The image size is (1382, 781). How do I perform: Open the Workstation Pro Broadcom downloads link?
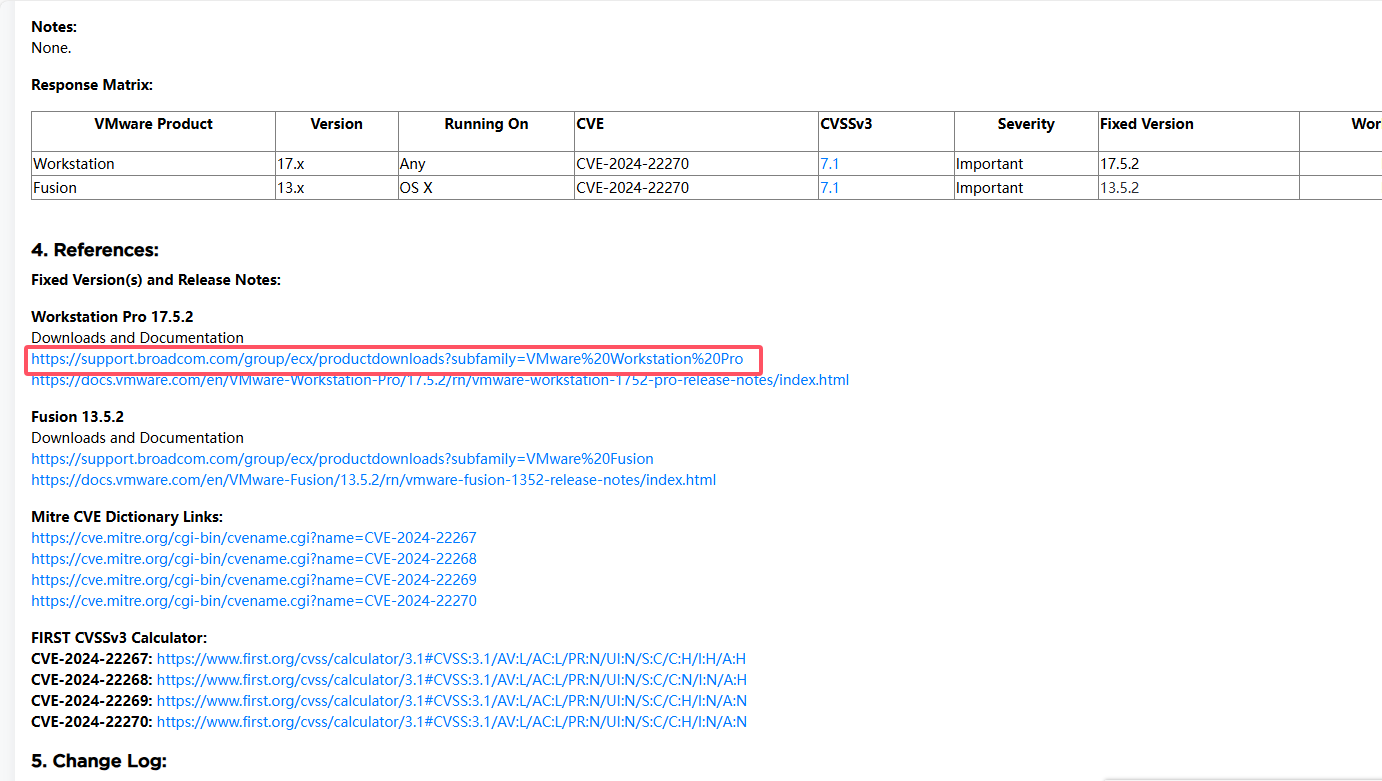pyautogui.click(x=387, y=359)
